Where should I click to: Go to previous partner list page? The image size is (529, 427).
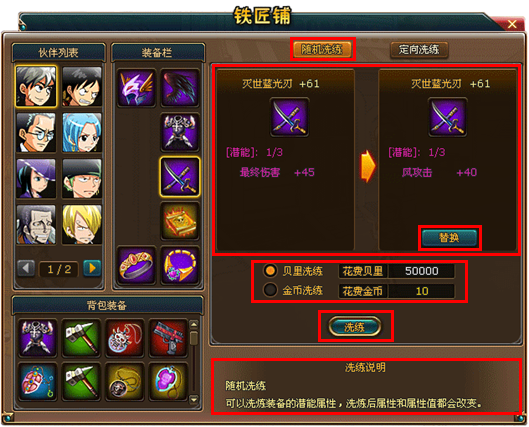pos(26,268)
